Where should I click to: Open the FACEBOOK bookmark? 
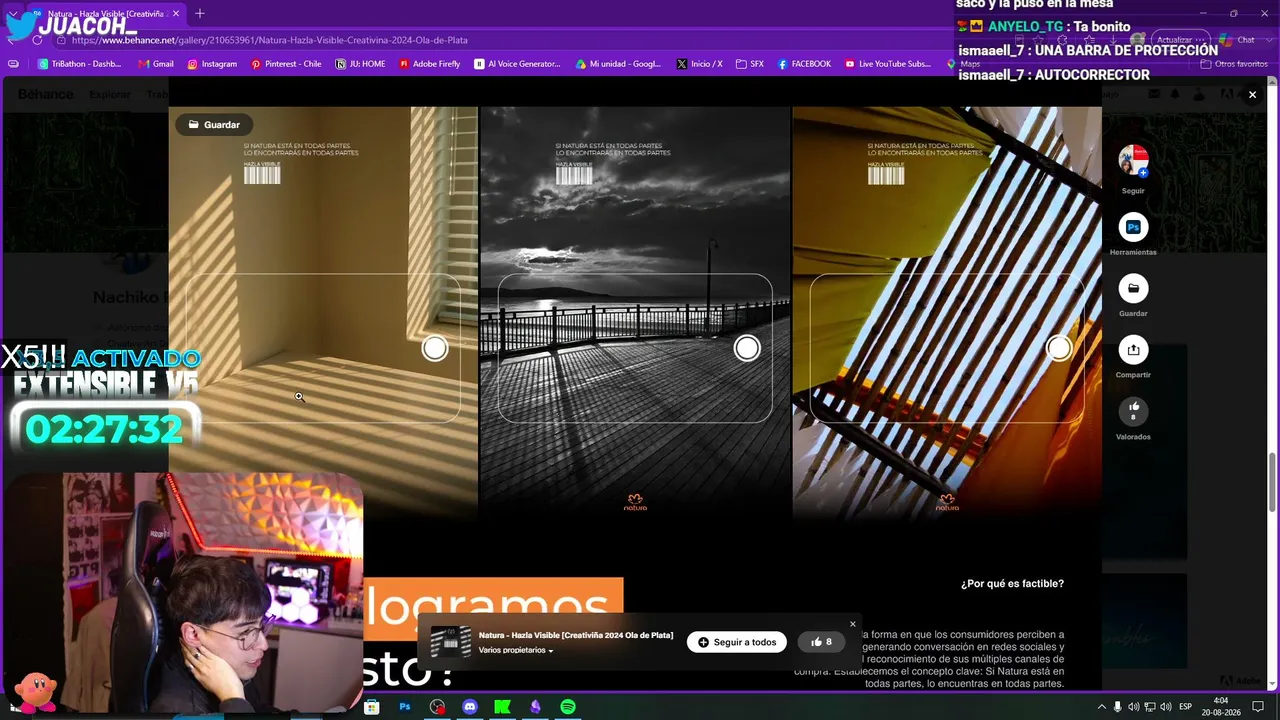click(x=804, y=64)
